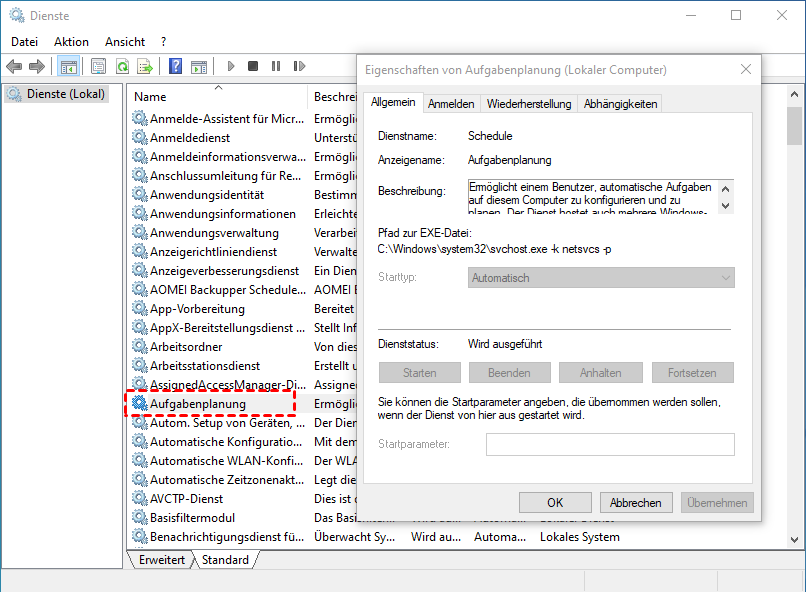Click the services list scroll-down arrow

(794, 540)
